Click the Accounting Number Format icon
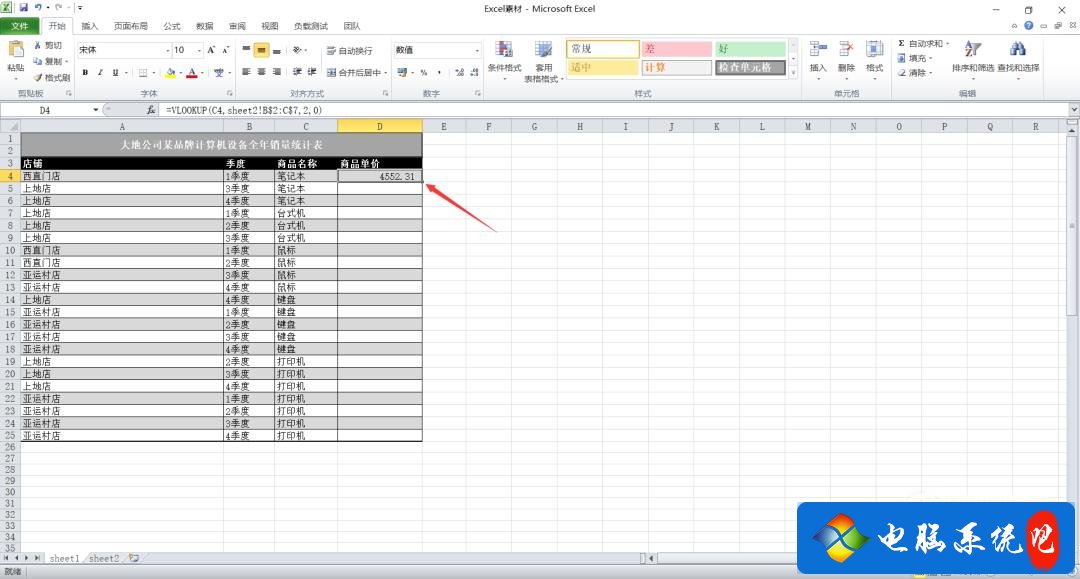 click(x=402, y=72)
